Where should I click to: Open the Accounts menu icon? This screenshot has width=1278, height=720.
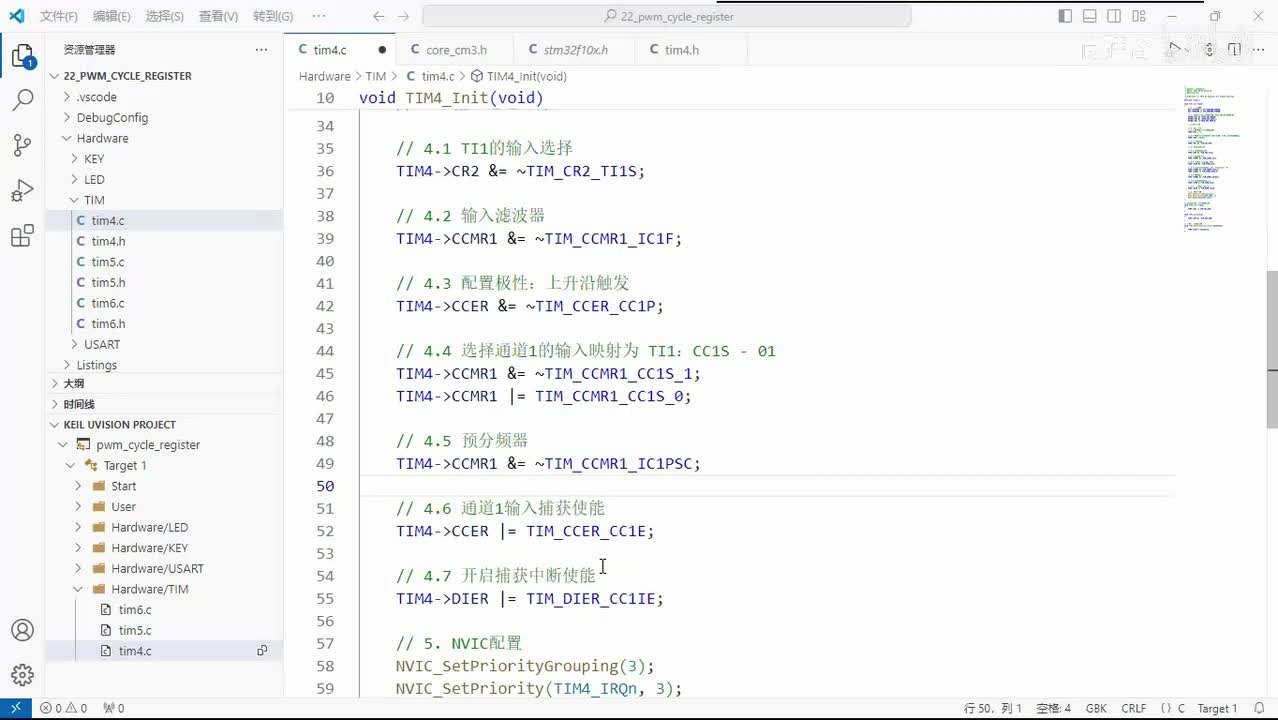coord(22,630)
